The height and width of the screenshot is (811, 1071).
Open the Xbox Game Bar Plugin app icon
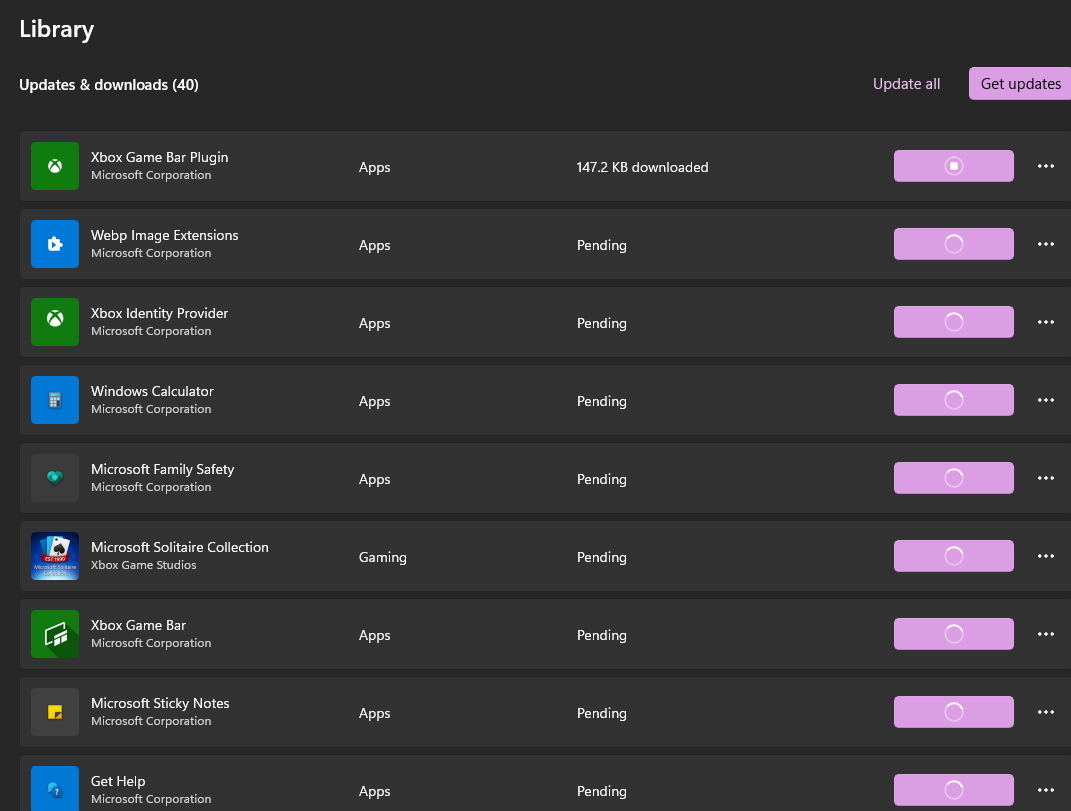click(55, 166)
